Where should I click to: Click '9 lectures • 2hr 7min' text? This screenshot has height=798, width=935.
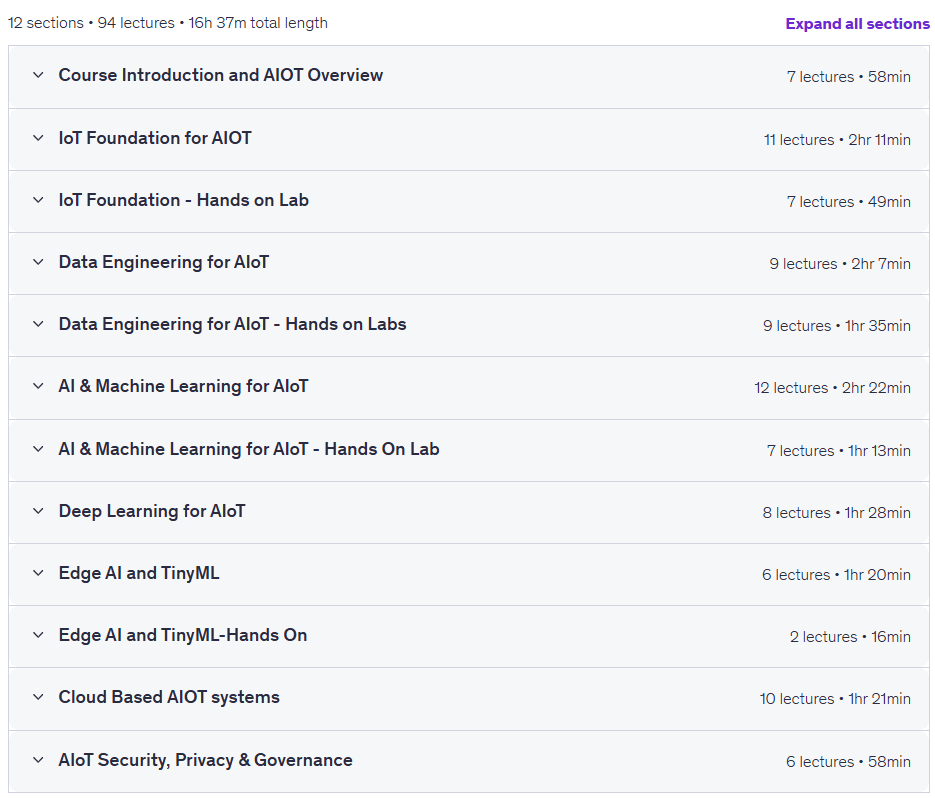coord(840,264)
